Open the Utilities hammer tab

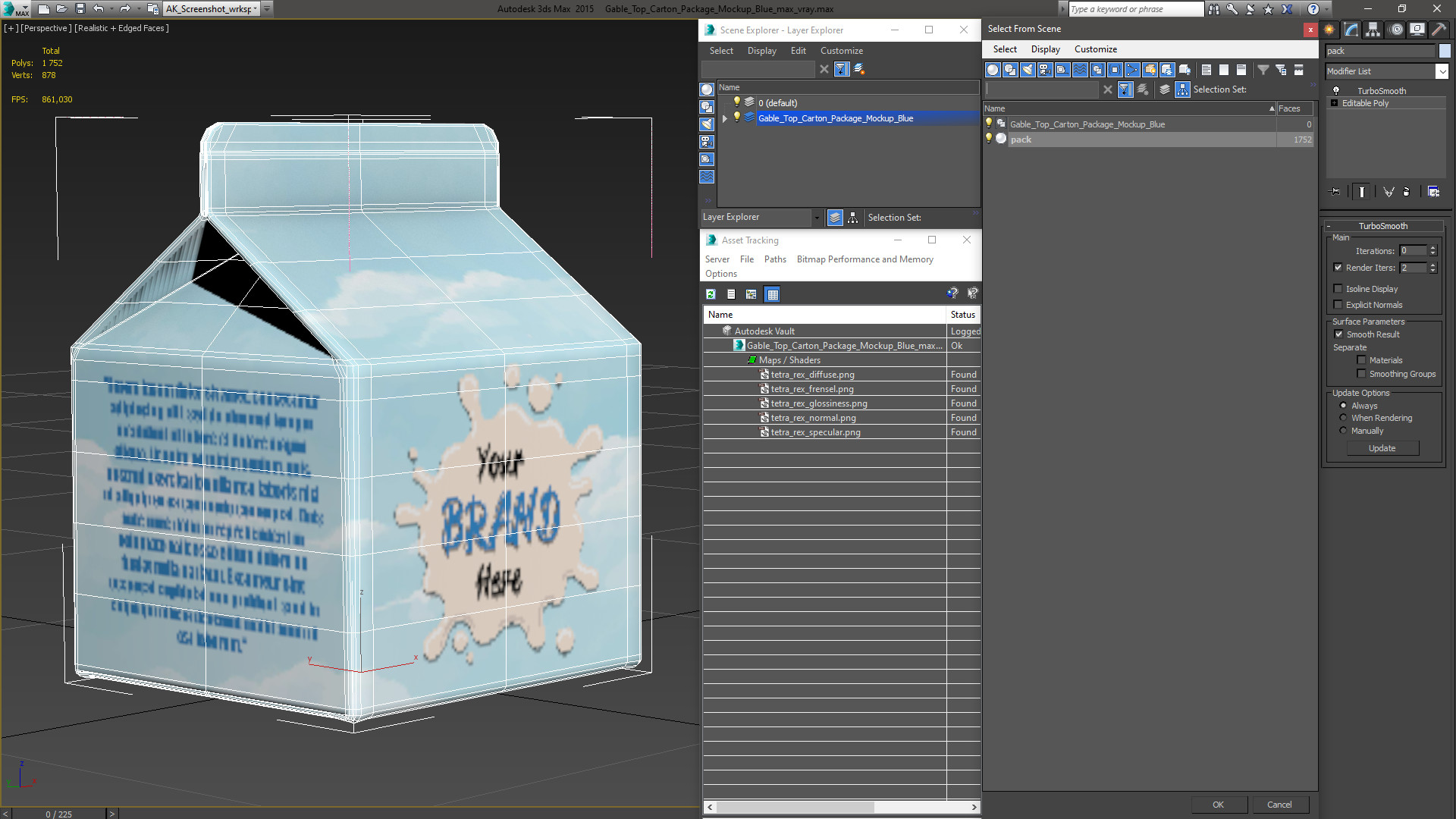(x=1439, y=30)
